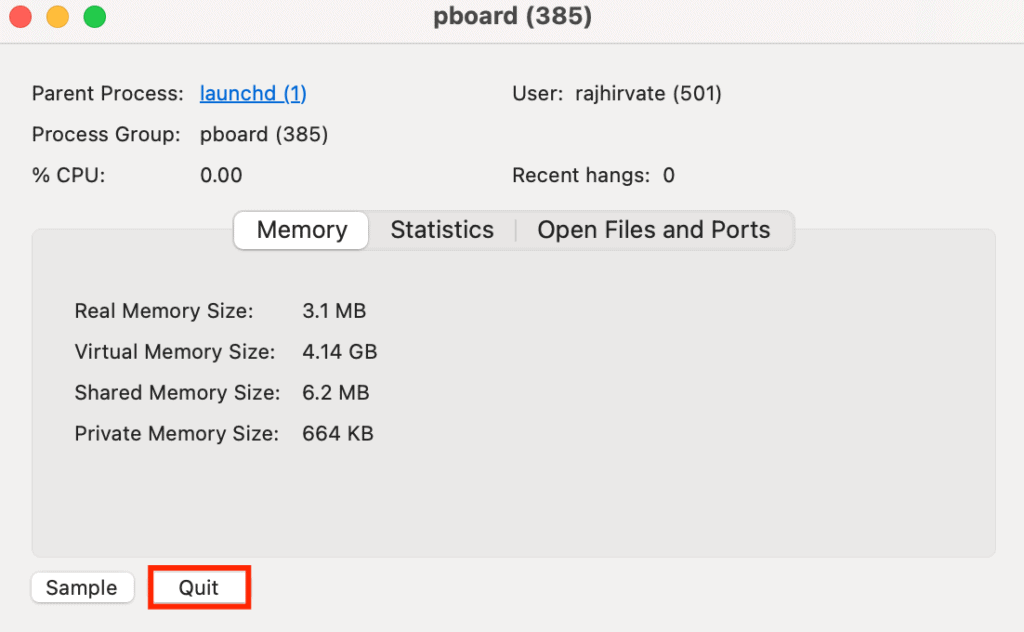Click the green zoom window button
Image resolution: width=1024 pixels, height=632 pixels.
(94, 17)
